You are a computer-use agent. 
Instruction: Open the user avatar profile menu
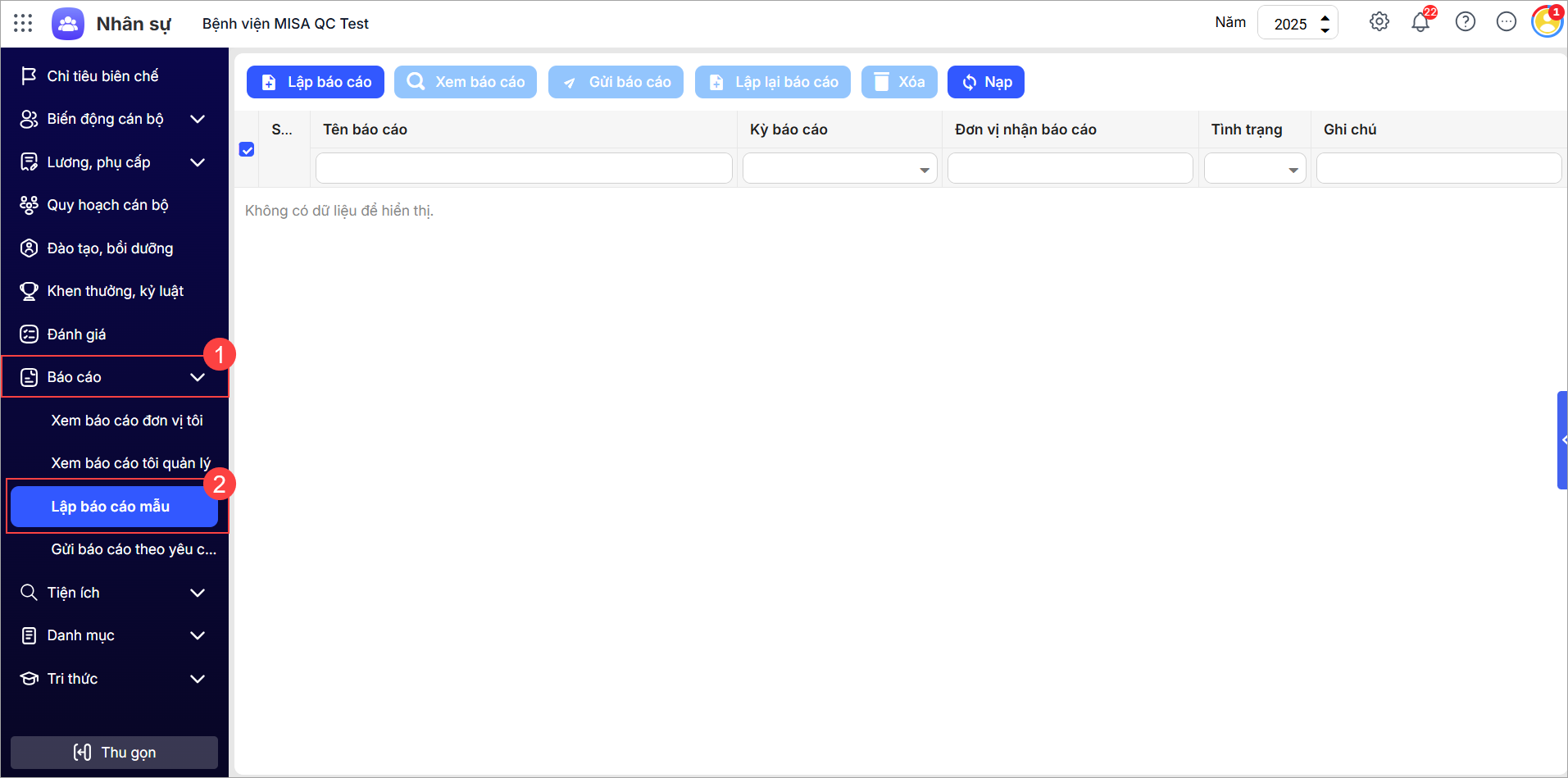pyautogui.click(x=1547, y=21)
